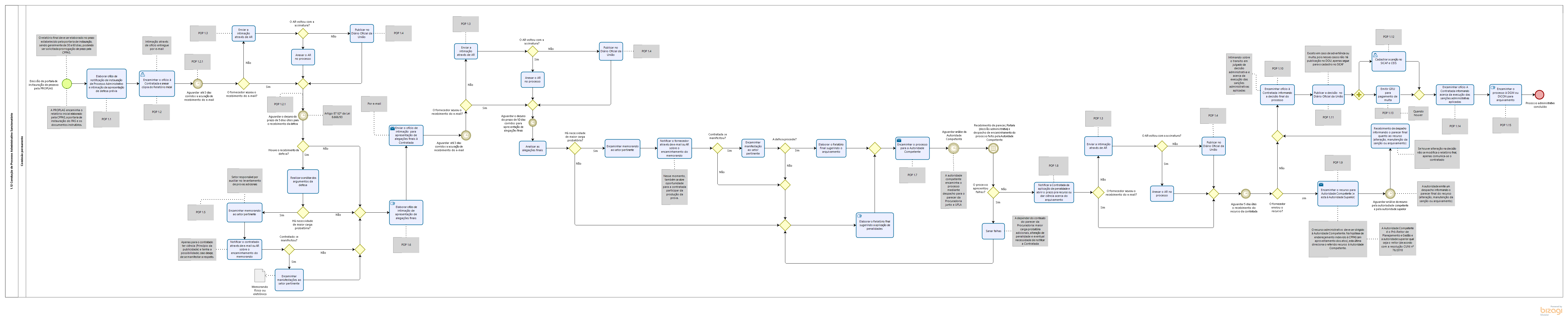The height and width of the screenshot is (324, 1568).
Task: Click the 'POP 1.13' annotation
Action: (1388, 113)
